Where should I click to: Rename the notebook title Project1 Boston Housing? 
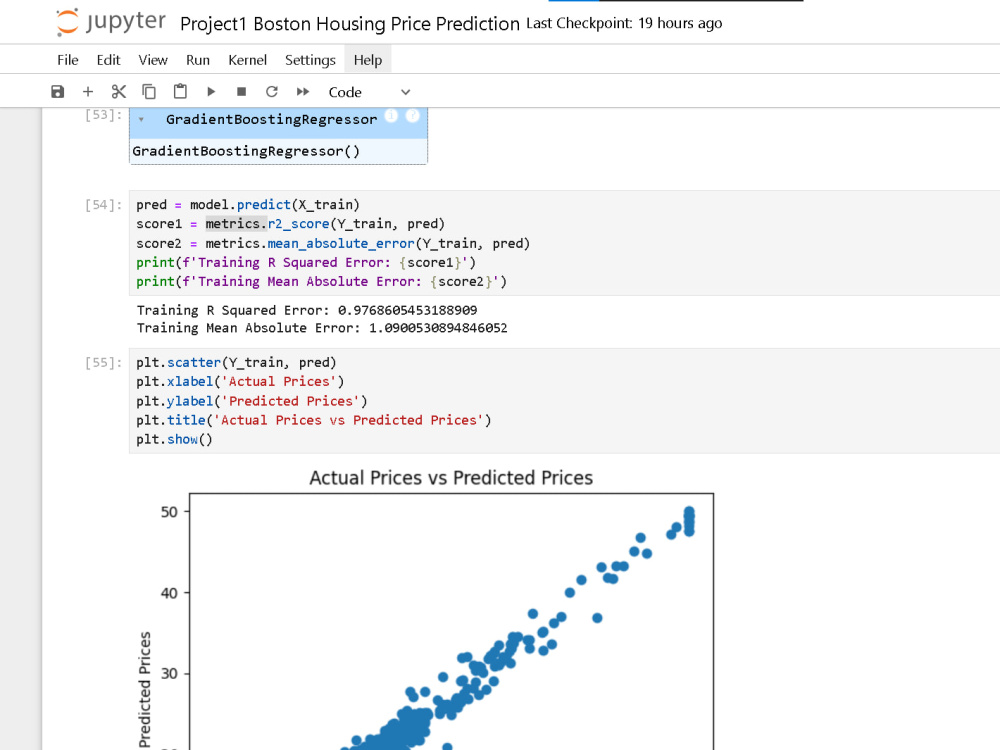pyautogui.click(x=349, y=24)
